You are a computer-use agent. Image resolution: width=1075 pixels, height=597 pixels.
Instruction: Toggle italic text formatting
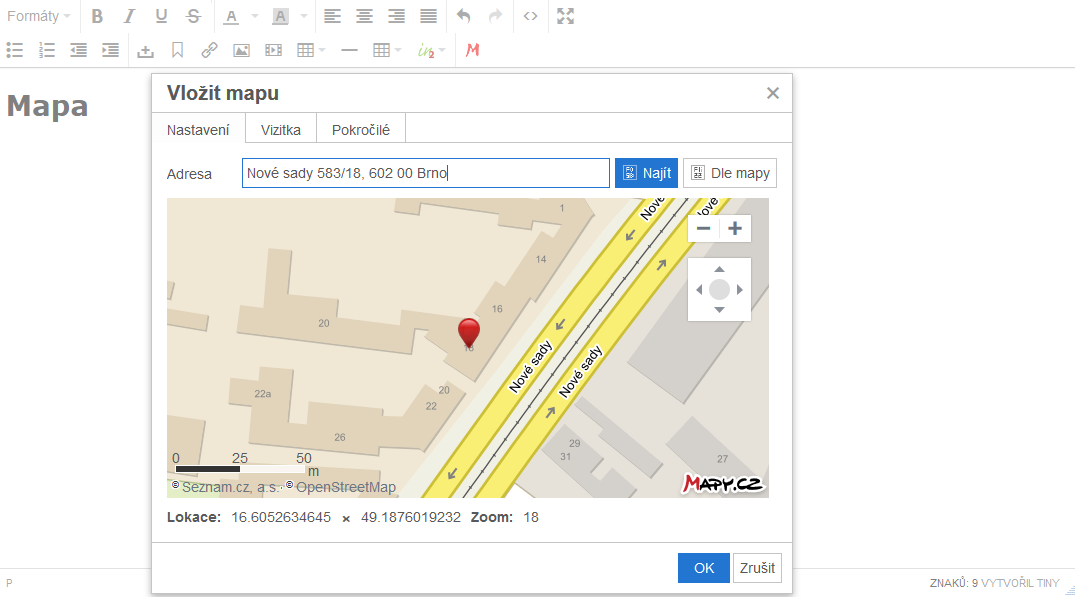[129, 16]
